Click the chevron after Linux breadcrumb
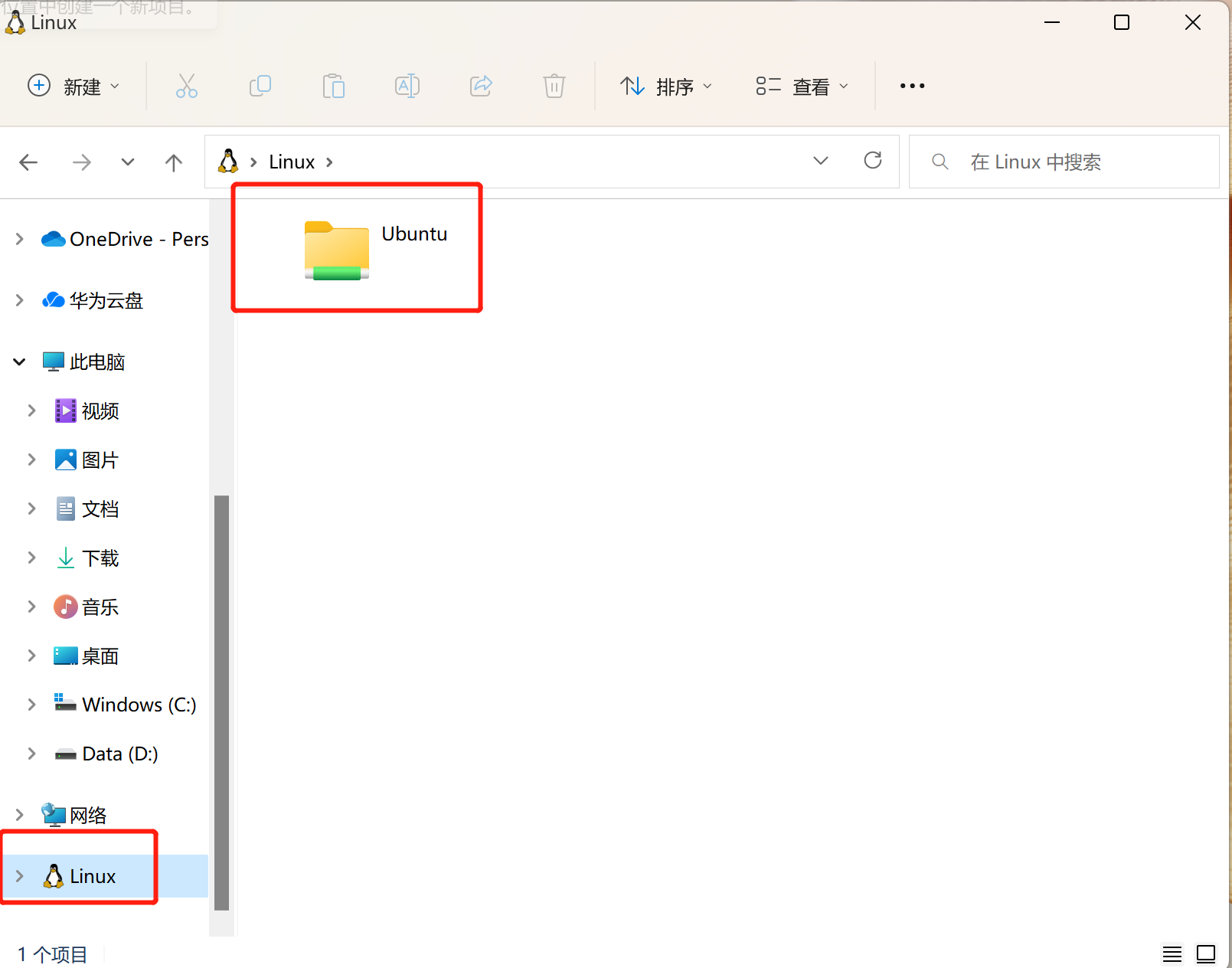1232x968 pixels. [329, 162]
